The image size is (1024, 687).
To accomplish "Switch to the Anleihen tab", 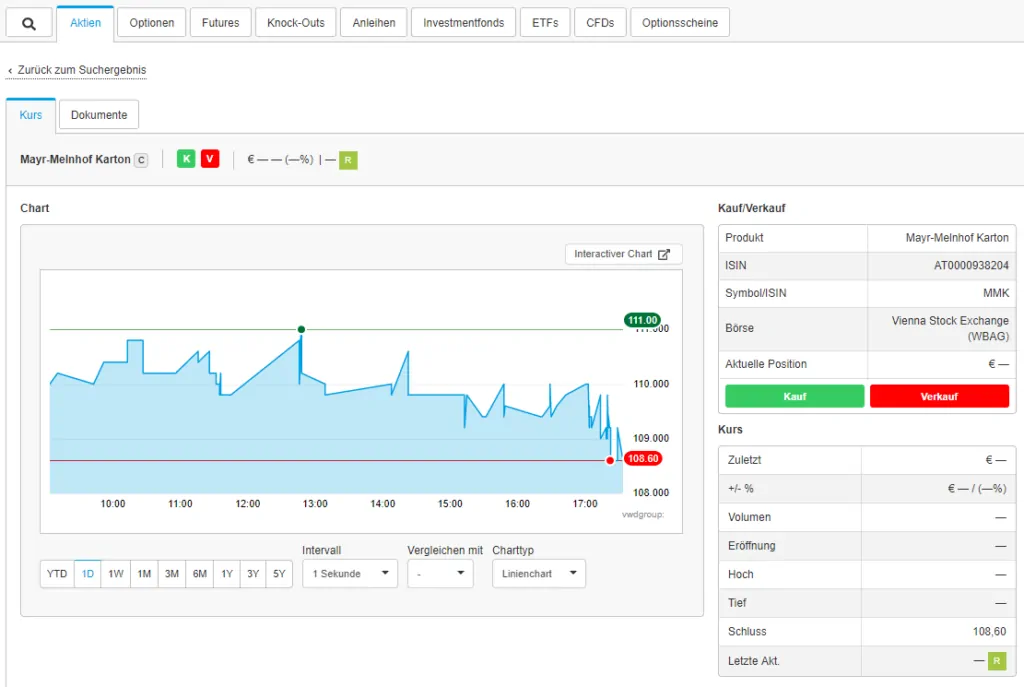I will tap(374, 23).
